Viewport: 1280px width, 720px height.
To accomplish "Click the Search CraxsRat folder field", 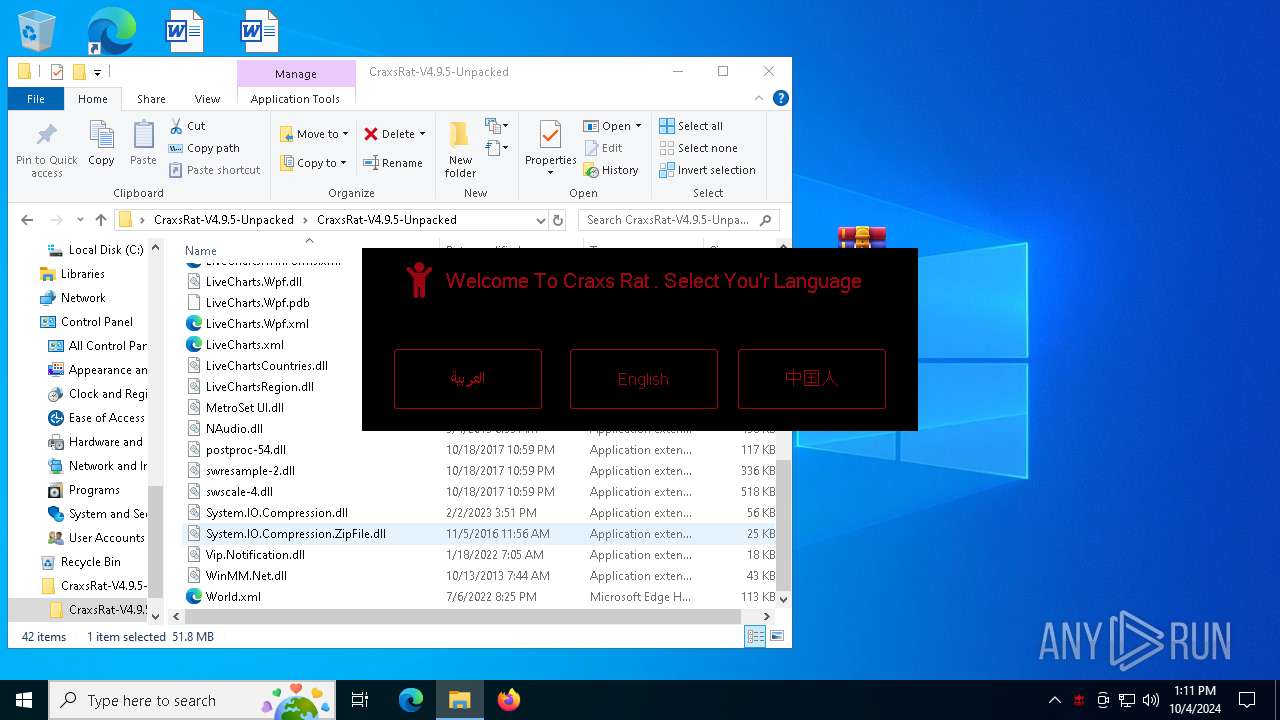I will 678,220.
